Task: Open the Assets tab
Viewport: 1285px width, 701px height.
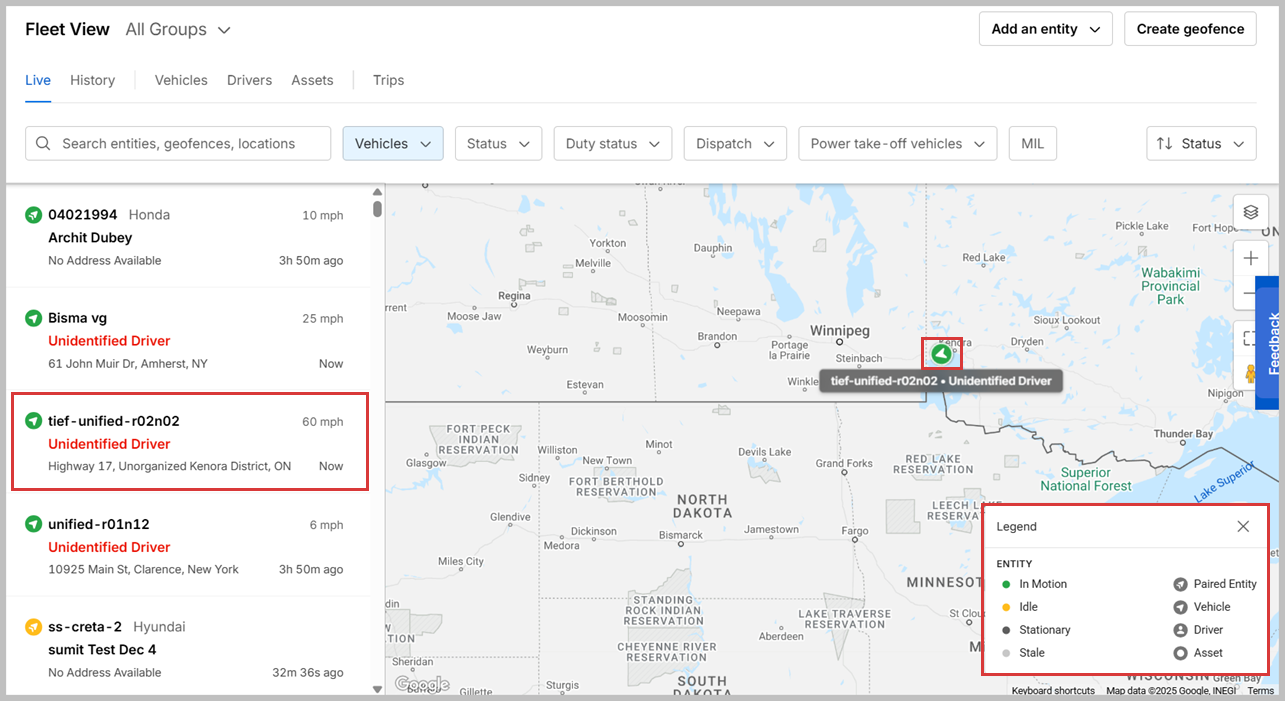Action: coord(312,80)
